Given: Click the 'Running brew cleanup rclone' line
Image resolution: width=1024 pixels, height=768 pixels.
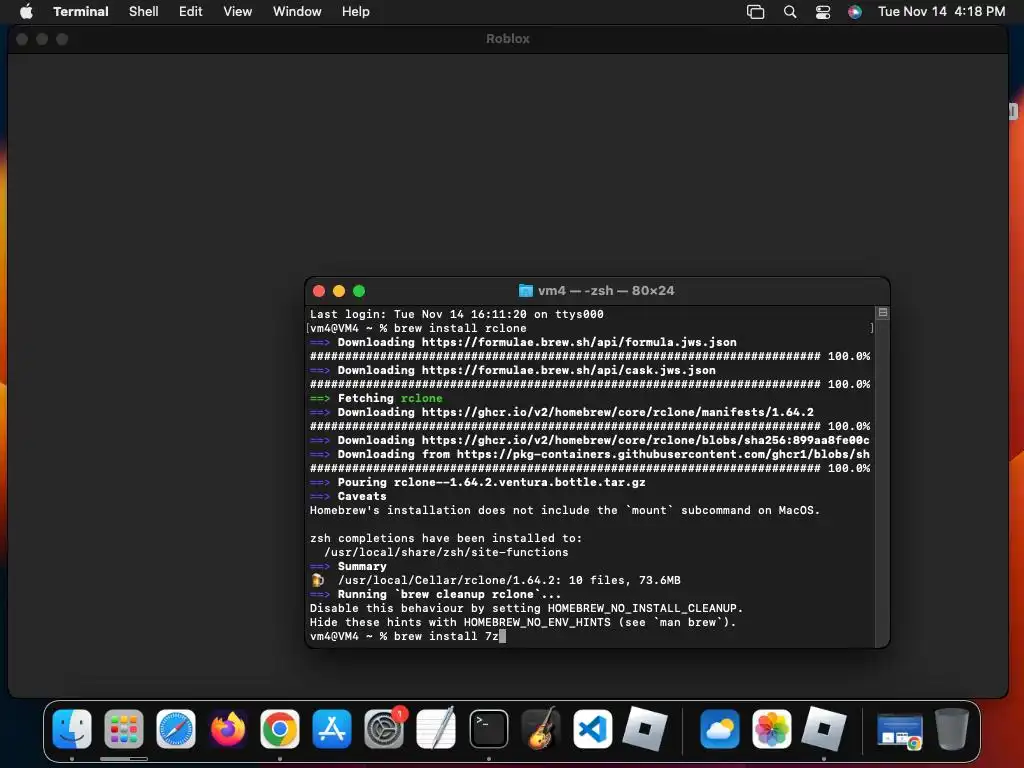Looking at the screenshot, I should pyautogui.click(x=435, y=594).
